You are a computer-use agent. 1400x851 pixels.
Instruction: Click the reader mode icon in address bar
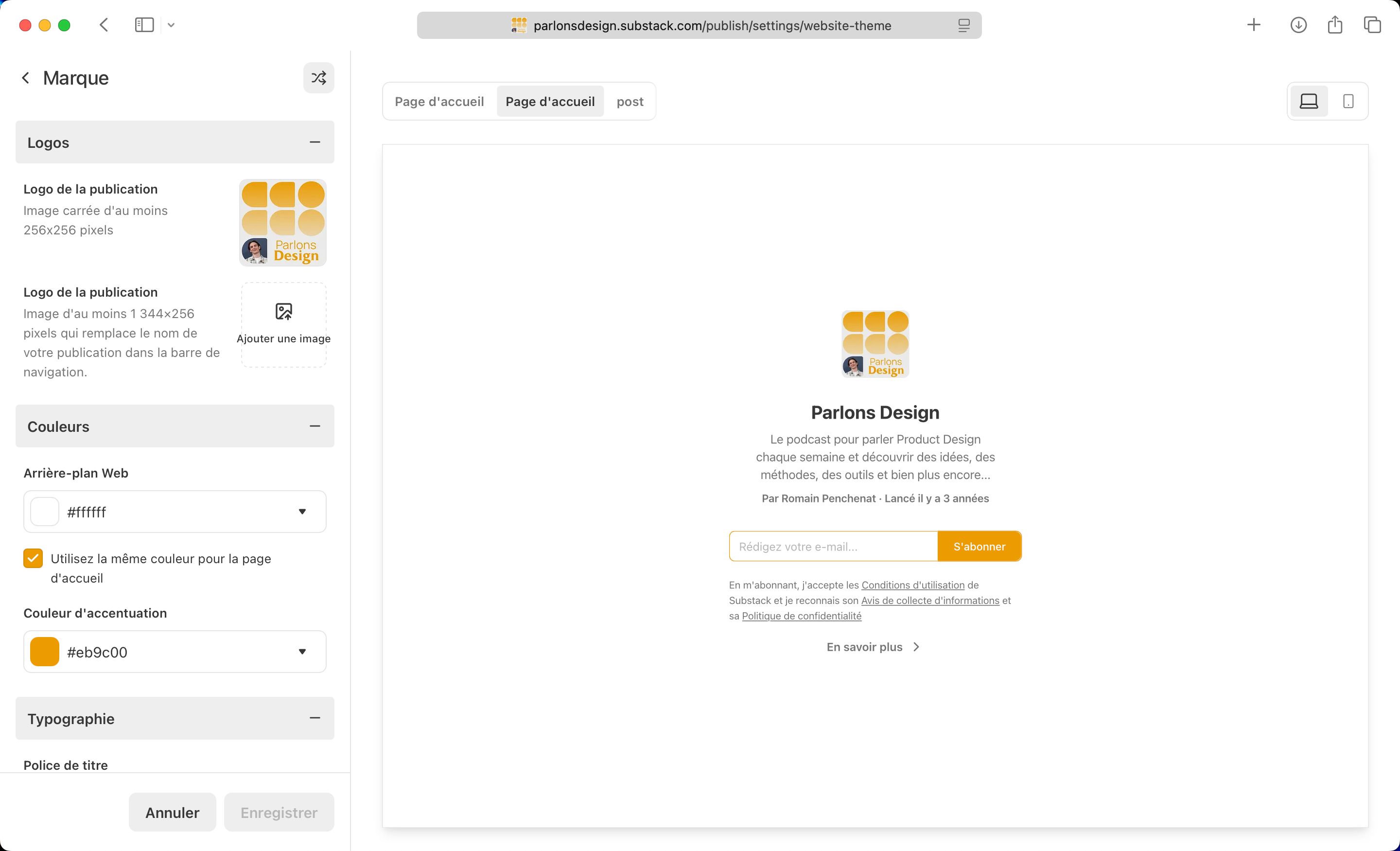click(x=963, y=26)
